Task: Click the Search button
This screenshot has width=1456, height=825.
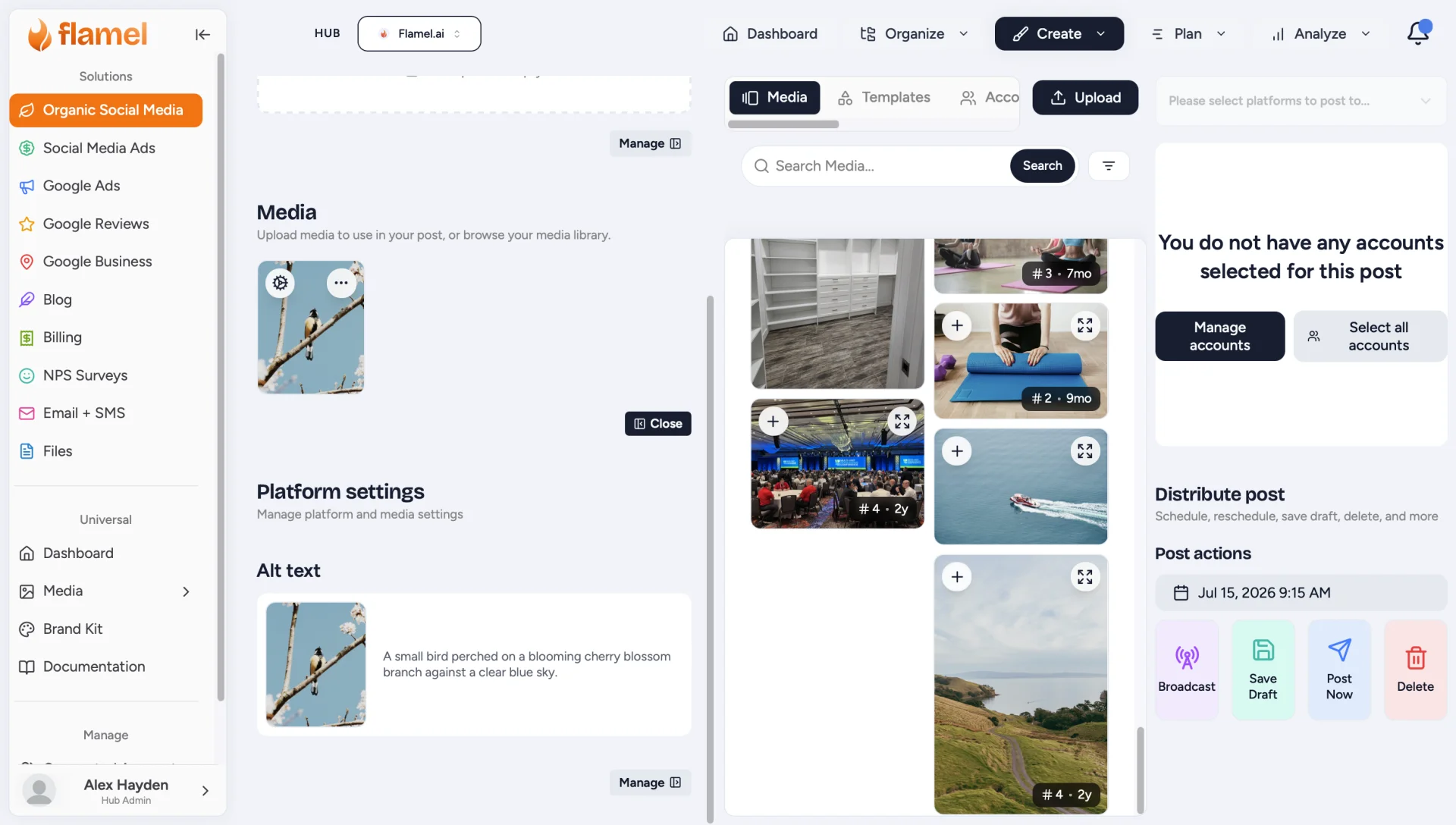Action: 1042,166
